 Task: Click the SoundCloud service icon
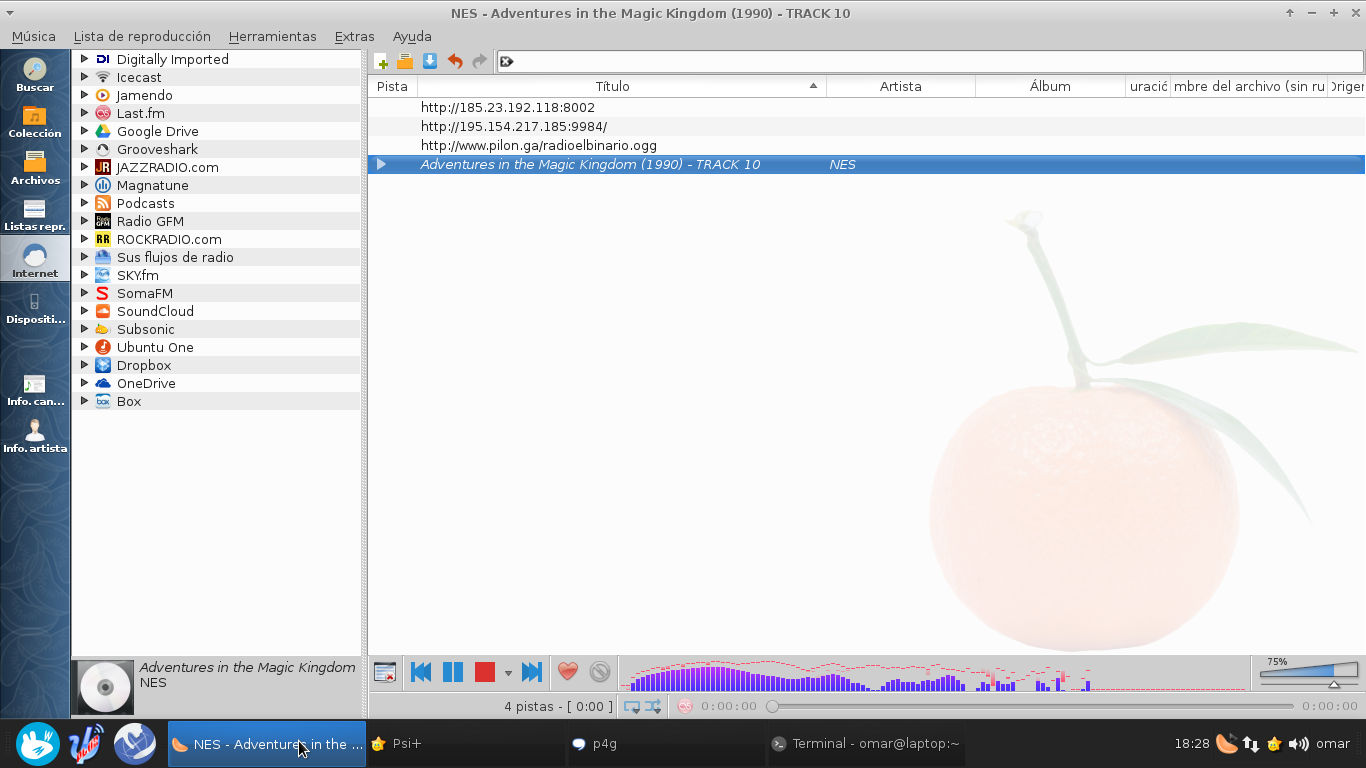(102, 311)
